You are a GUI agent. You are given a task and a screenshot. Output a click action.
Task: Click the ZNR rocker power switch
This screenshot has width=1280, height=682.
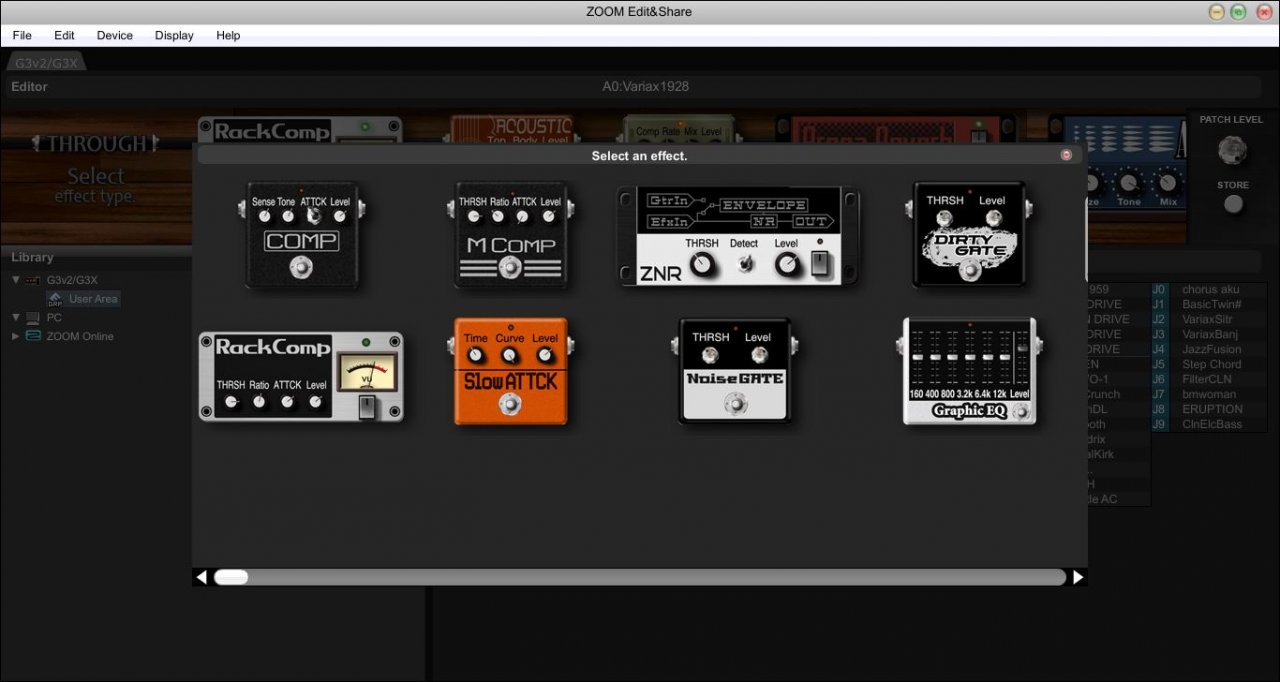820,264
